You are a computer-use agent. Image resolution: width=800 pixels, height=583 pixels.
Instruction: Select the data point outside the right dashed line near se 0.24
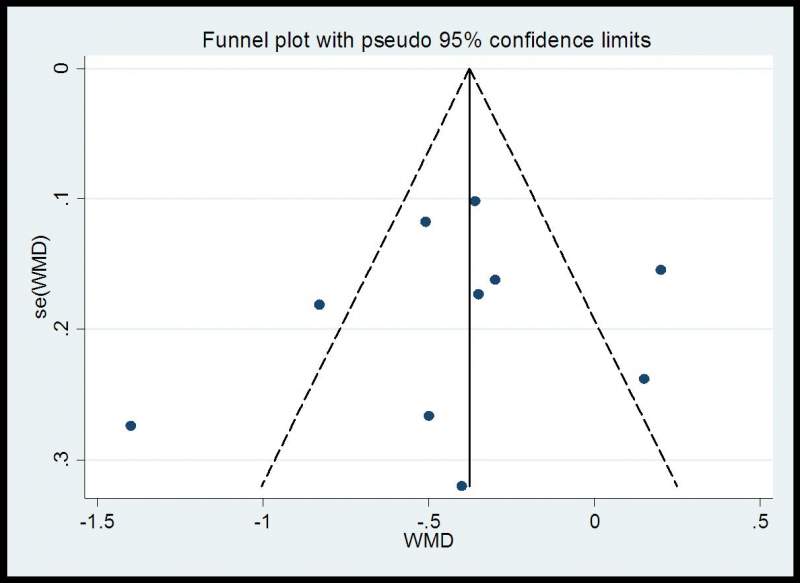644,378
